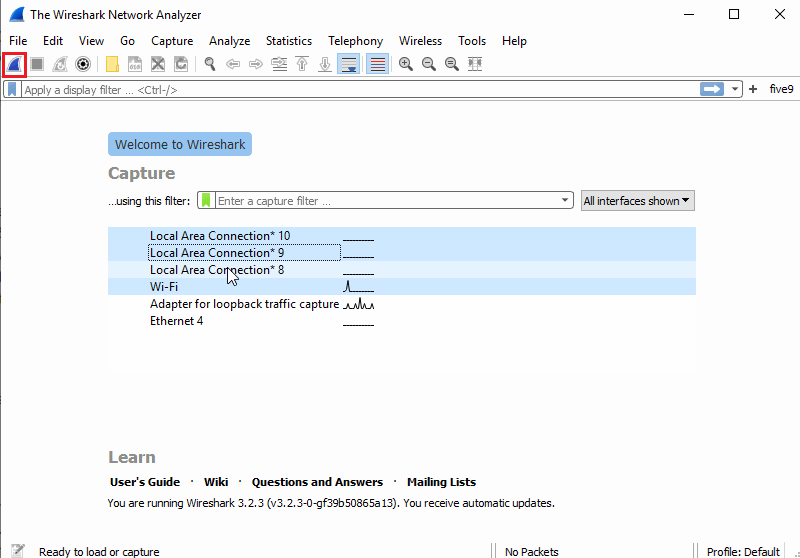Open a capture file icon
The image size is (800, 558).
point(112,64)
